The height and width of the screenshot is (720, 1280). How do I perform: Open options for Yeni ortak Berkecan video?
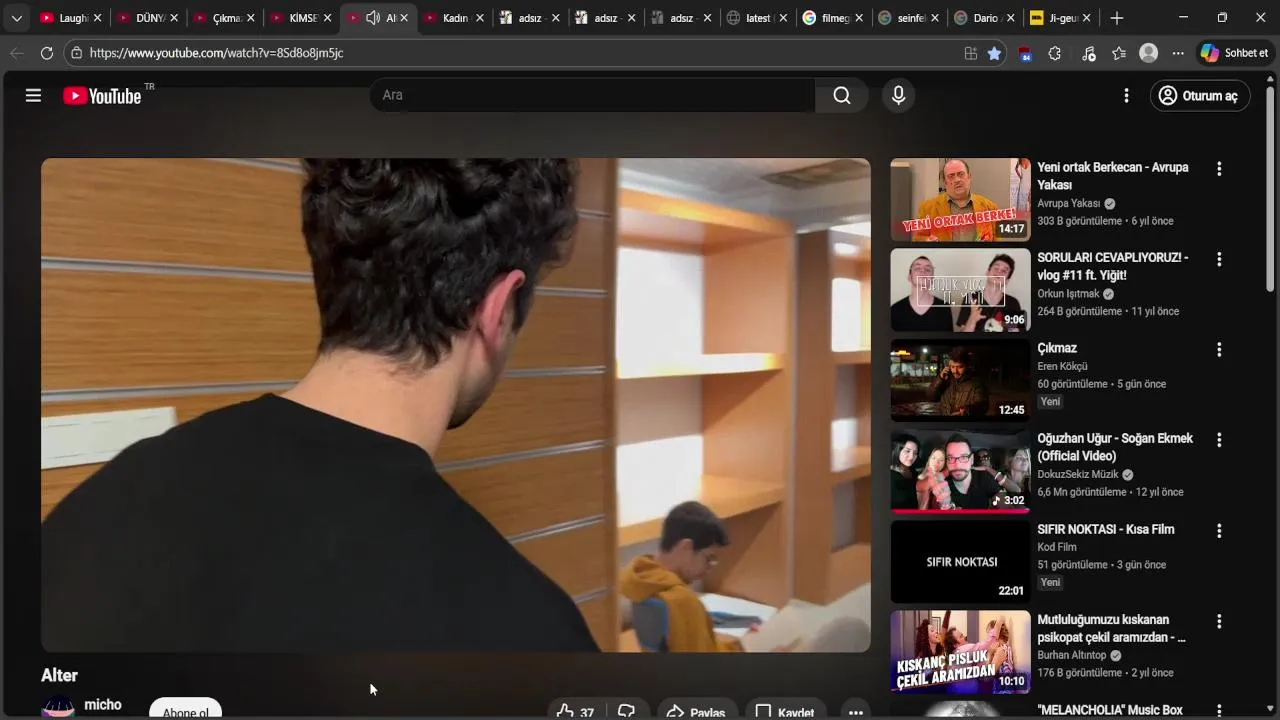click(1219, 169)
